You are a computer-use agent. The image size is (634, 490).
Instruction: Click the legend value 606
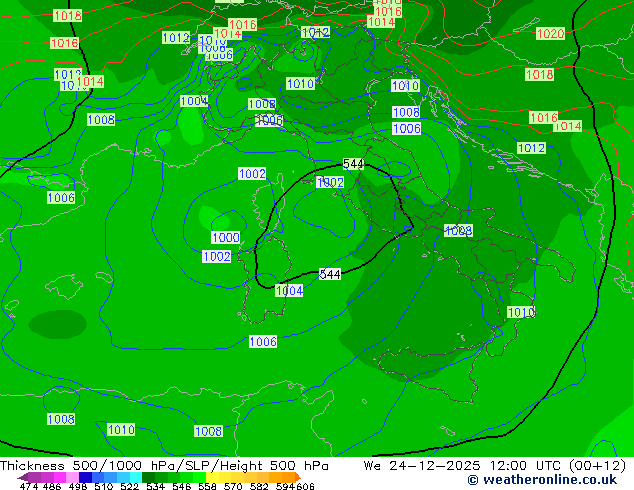pos(305,486)
